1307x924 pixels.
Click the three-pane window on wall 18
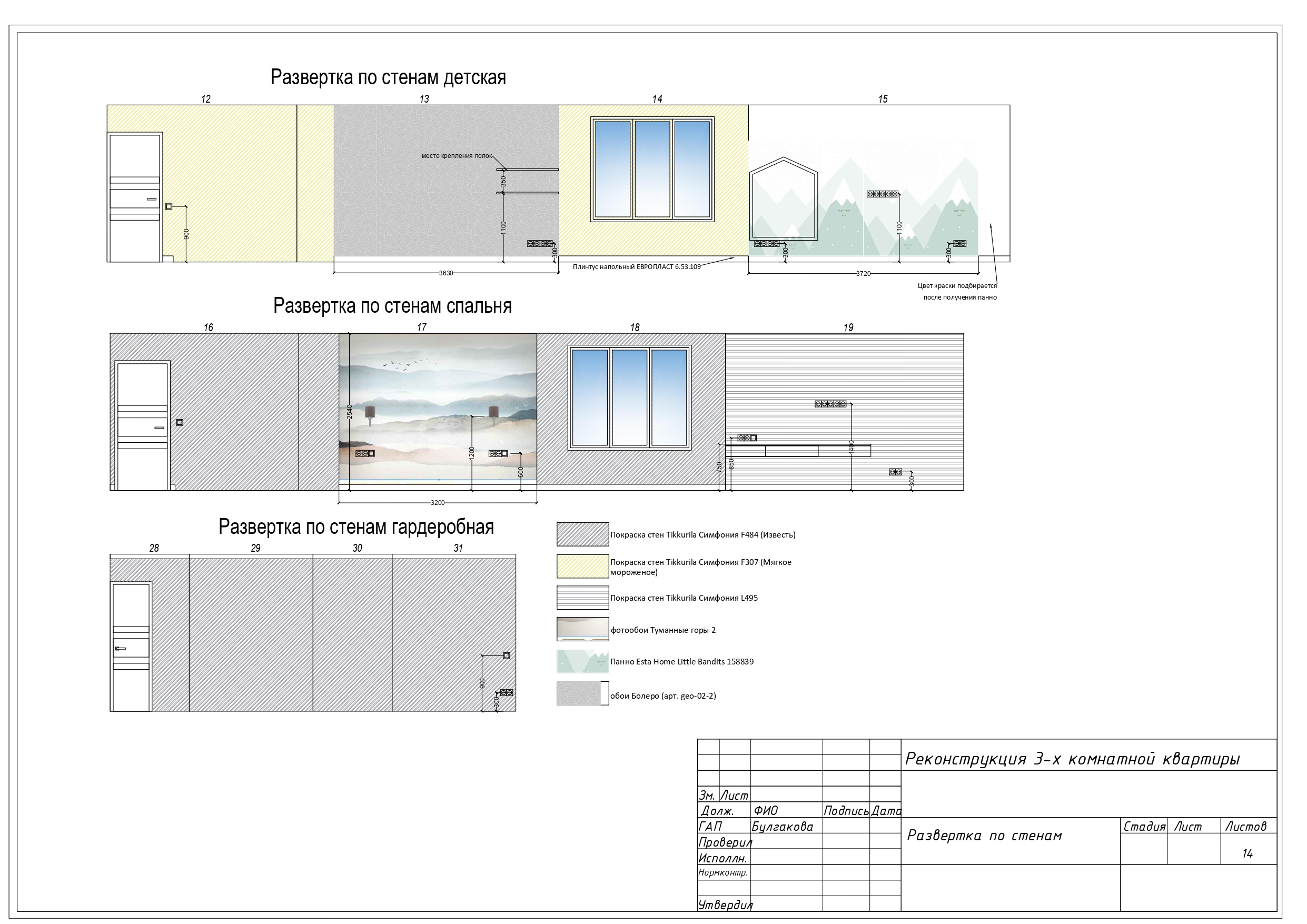630,398
